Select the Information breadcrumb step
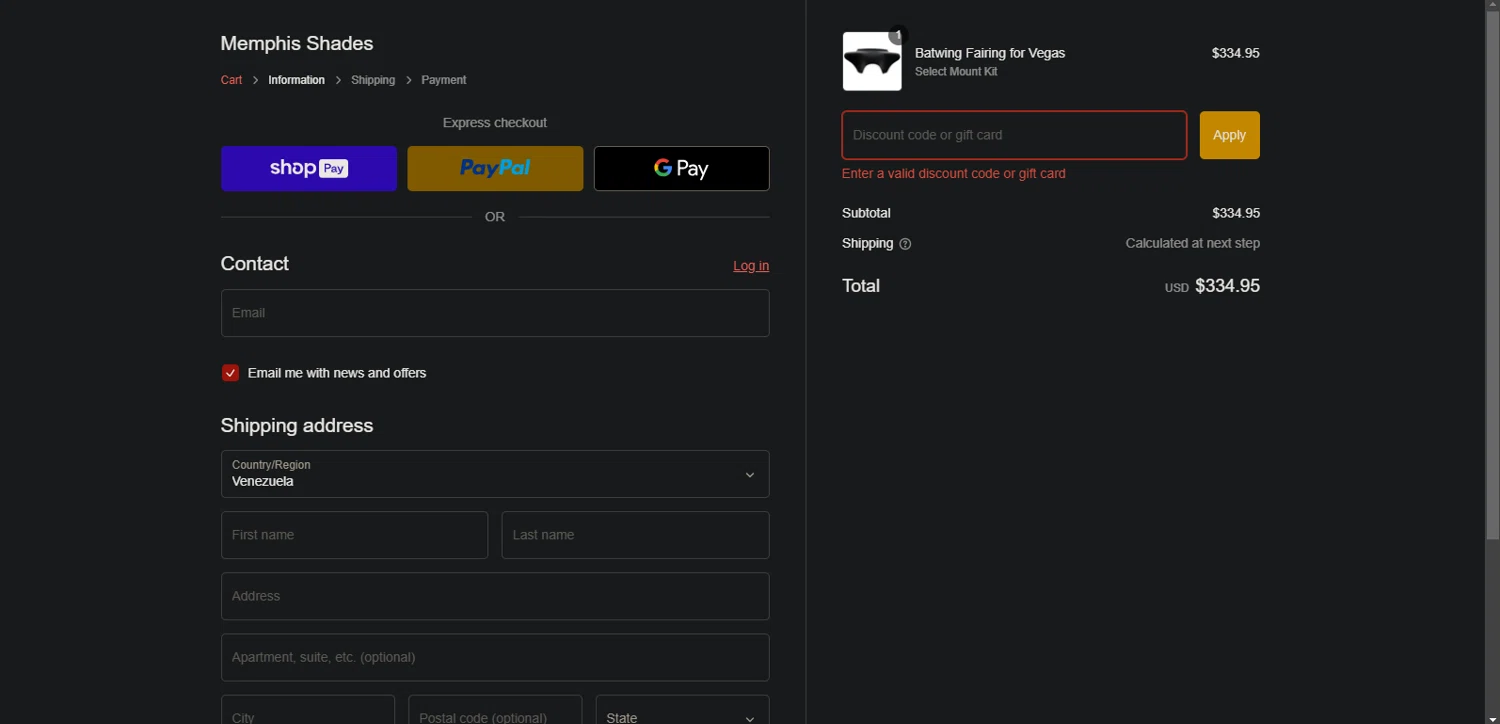This screenshot has width=1500, height=724. 297,80
